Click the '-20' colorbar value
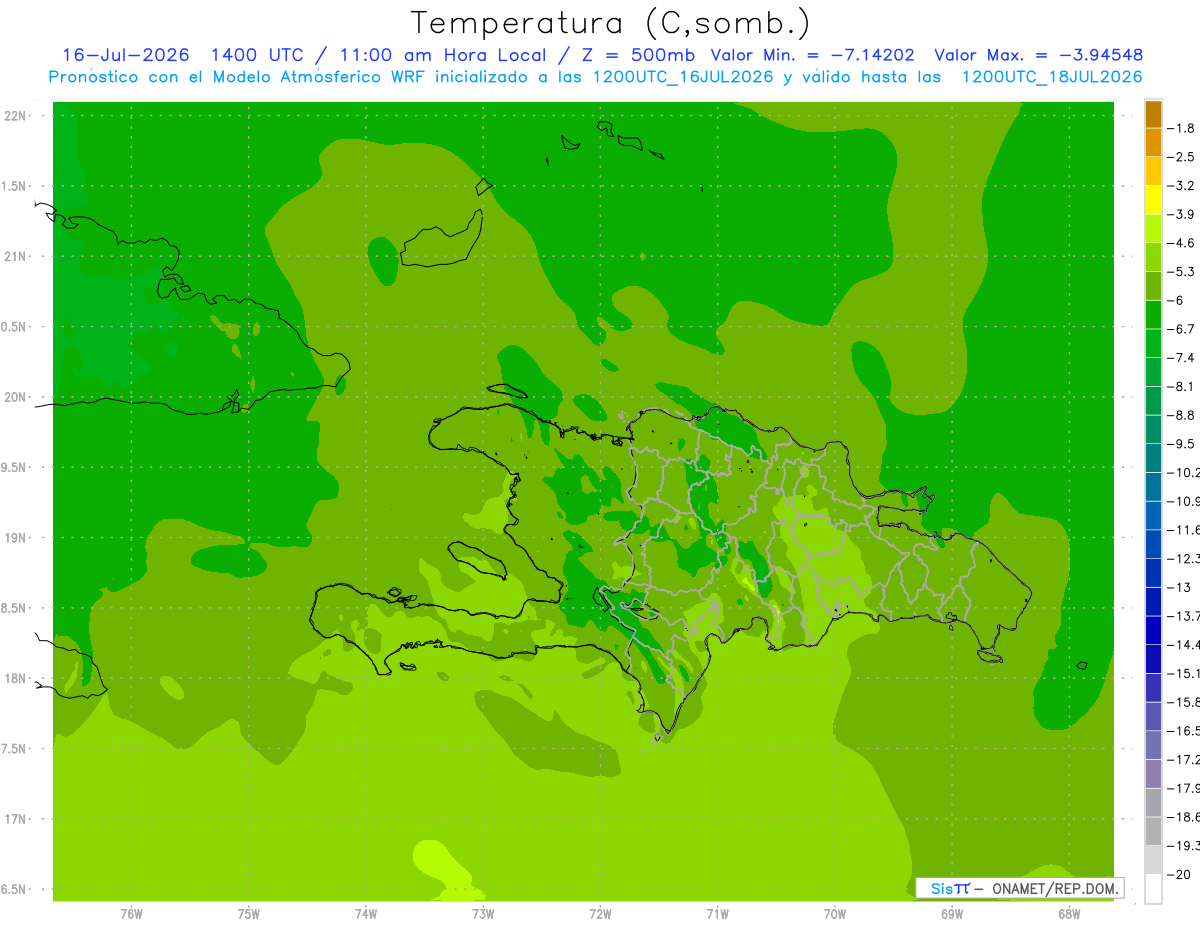This screenshot has width=1200, height=927. (x=1178, y=875)
